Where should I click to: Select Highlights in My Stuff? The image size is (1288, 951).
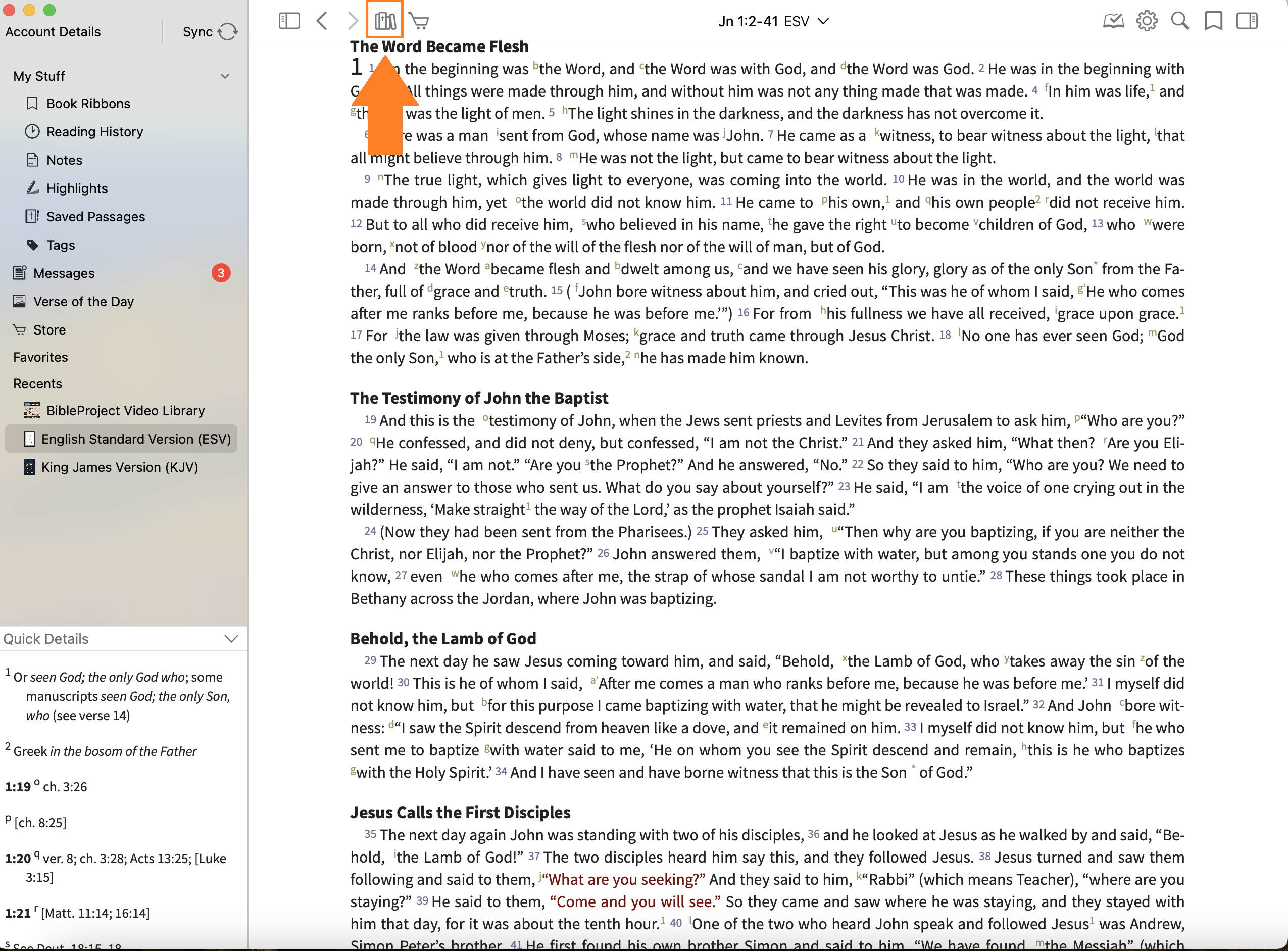point(76,188)
